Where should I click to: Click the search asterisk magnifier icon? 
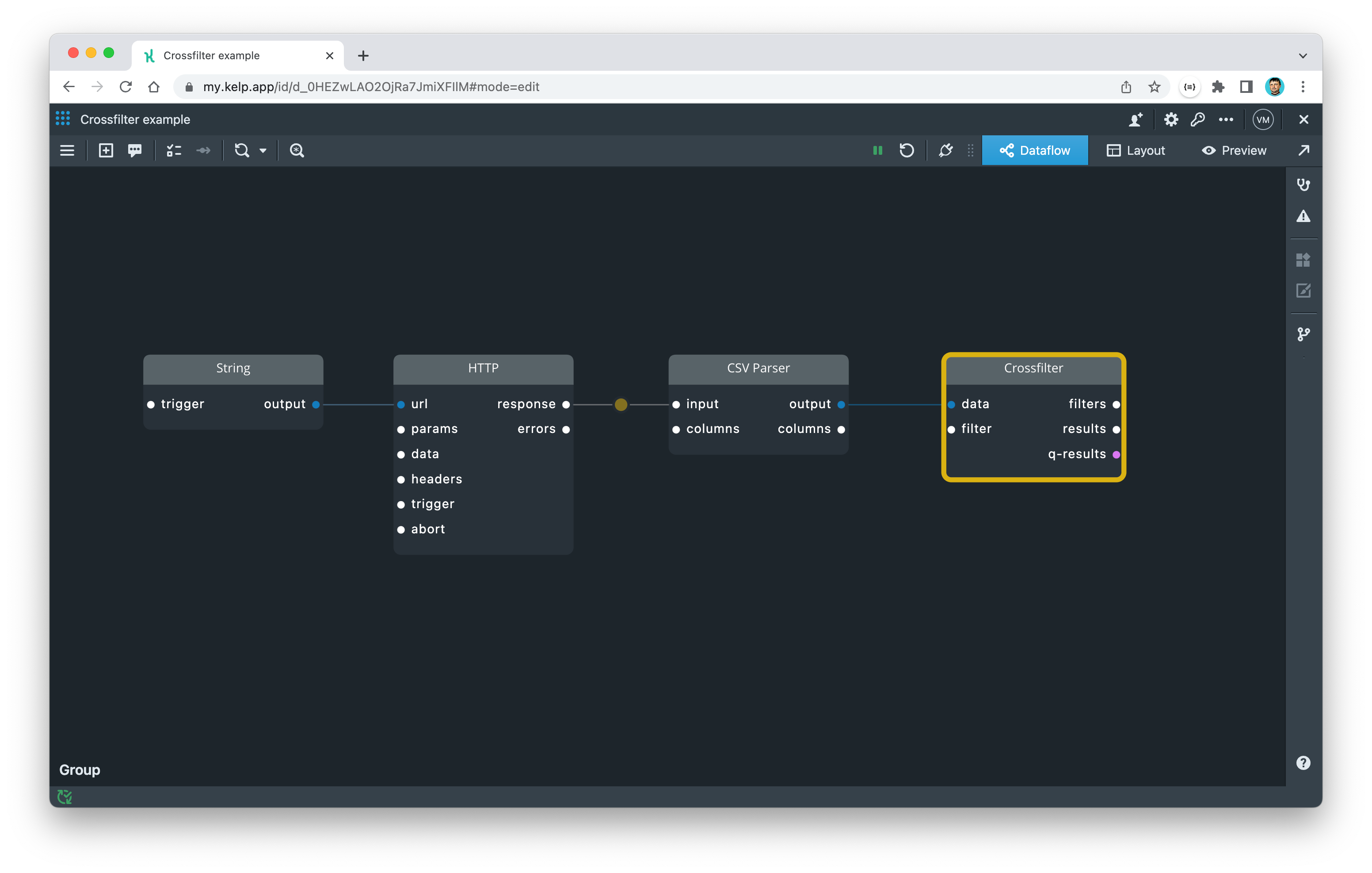[297, 150]
